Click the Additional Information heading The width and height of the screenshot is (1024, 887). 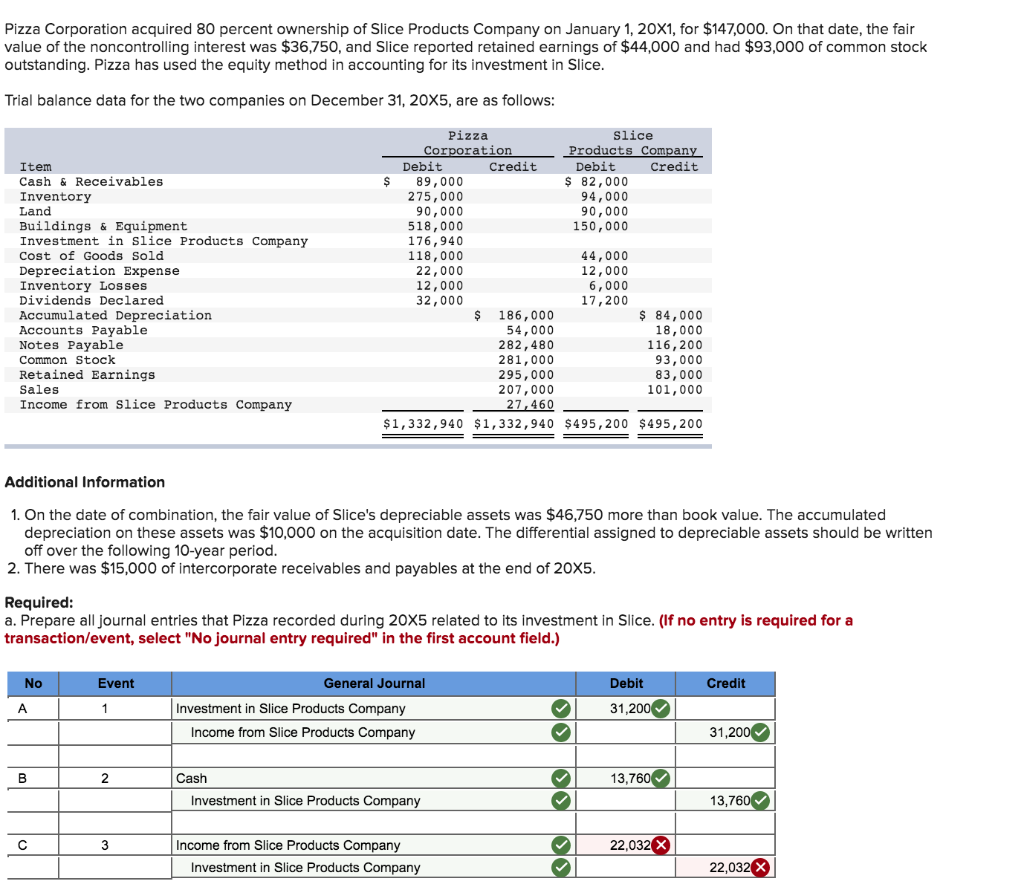(x=85, y=482)
